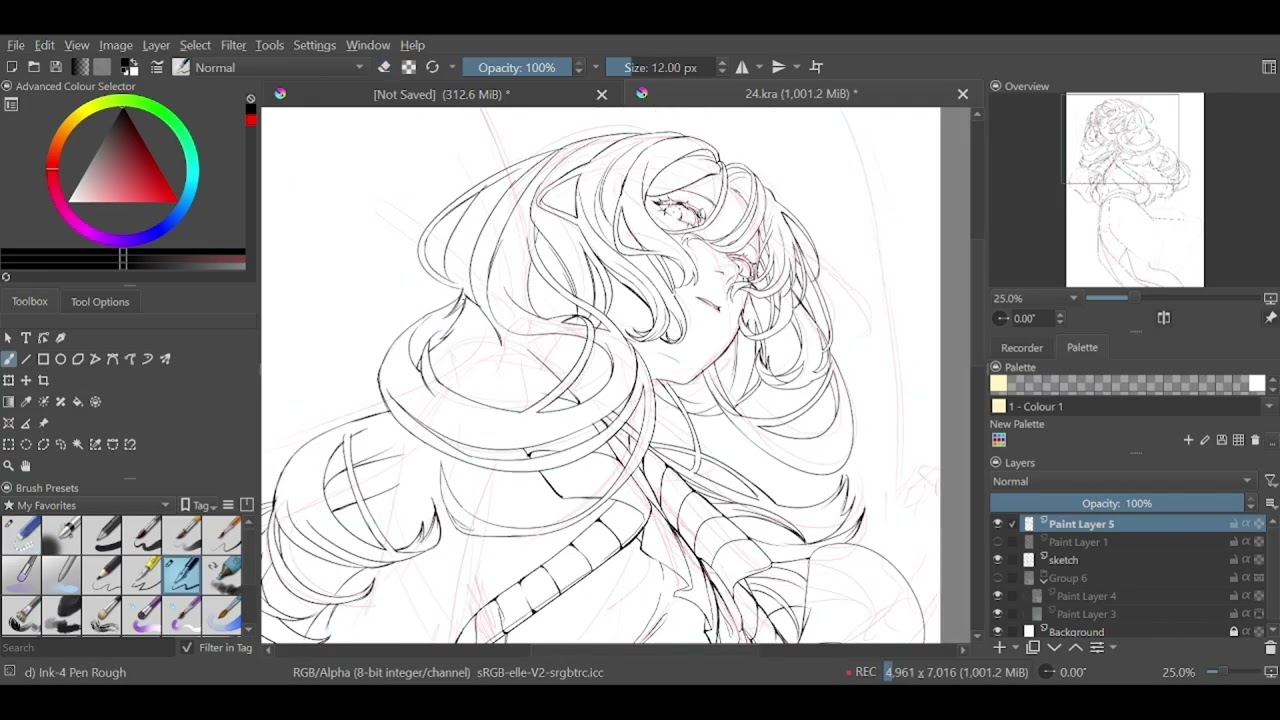Viewport: 1280px width, 720px height.
Task: Hide the Background layer
Action: pyautogui.click(x=997, y=632)
